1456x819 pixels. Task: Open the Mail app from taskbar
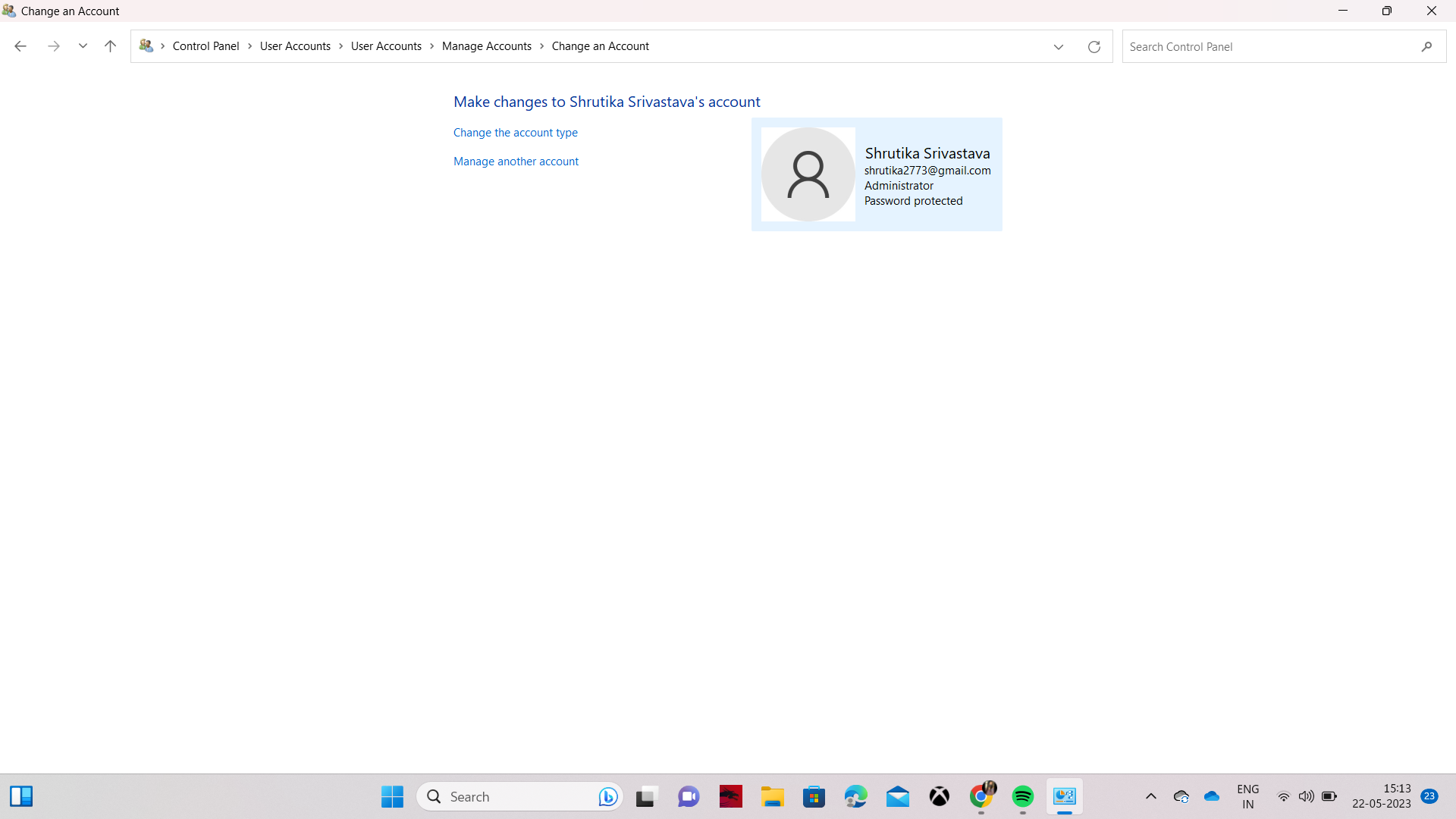(897, 796)
